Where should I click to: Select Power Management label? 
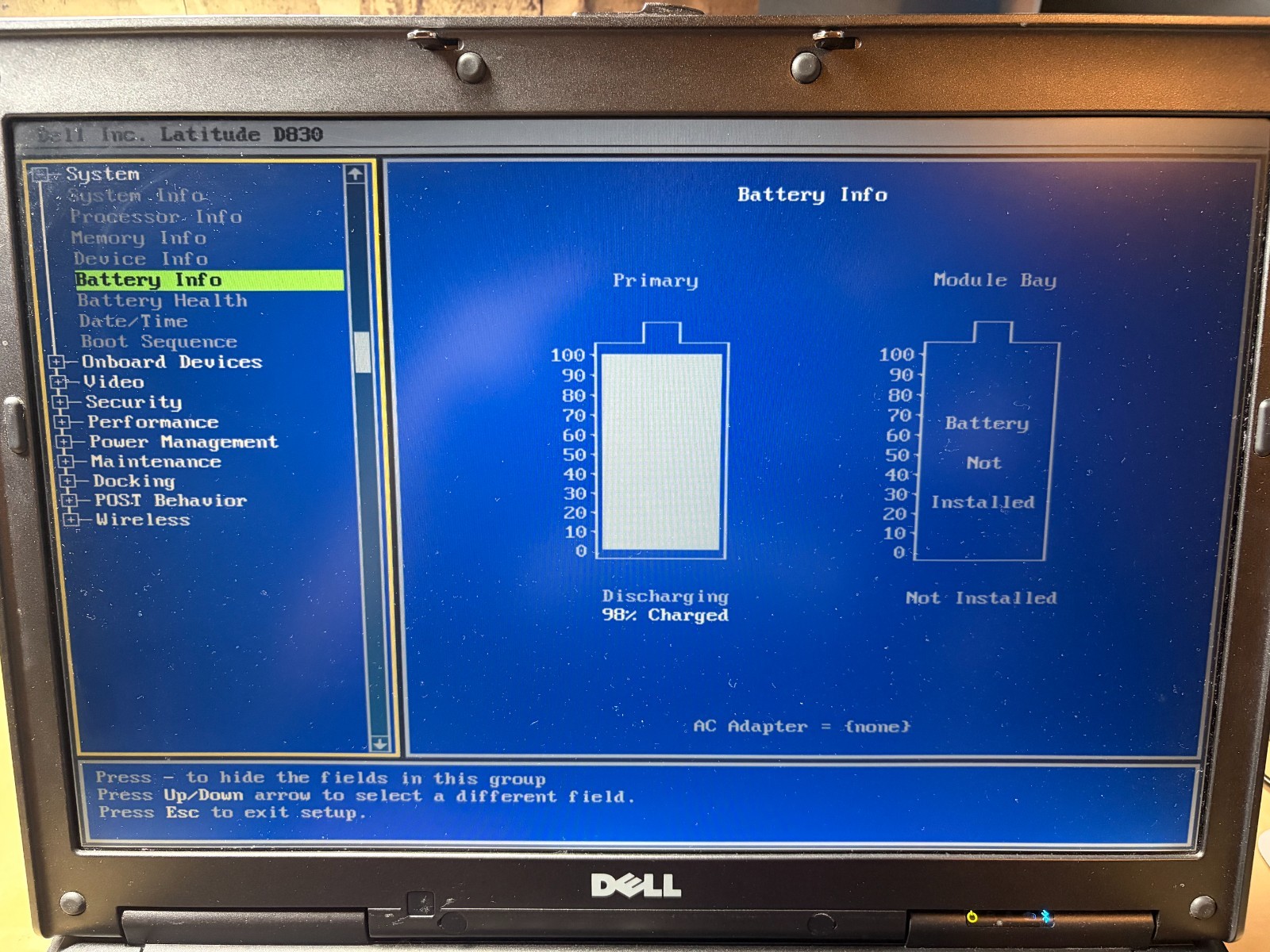[x=184, y=442]
